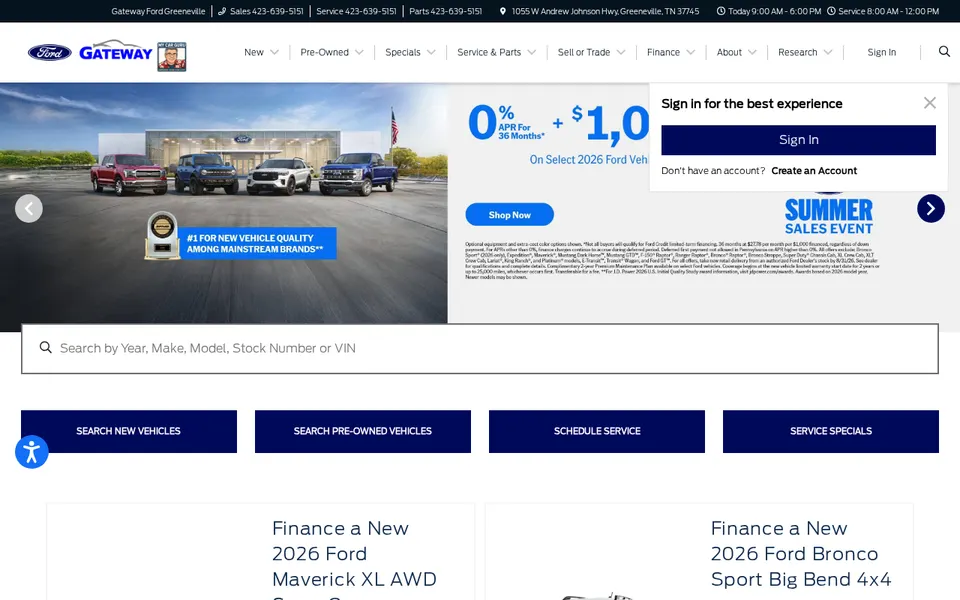Expand the Specials menu
The width and height of the screenshot is (960, 600).
[410, 52]
